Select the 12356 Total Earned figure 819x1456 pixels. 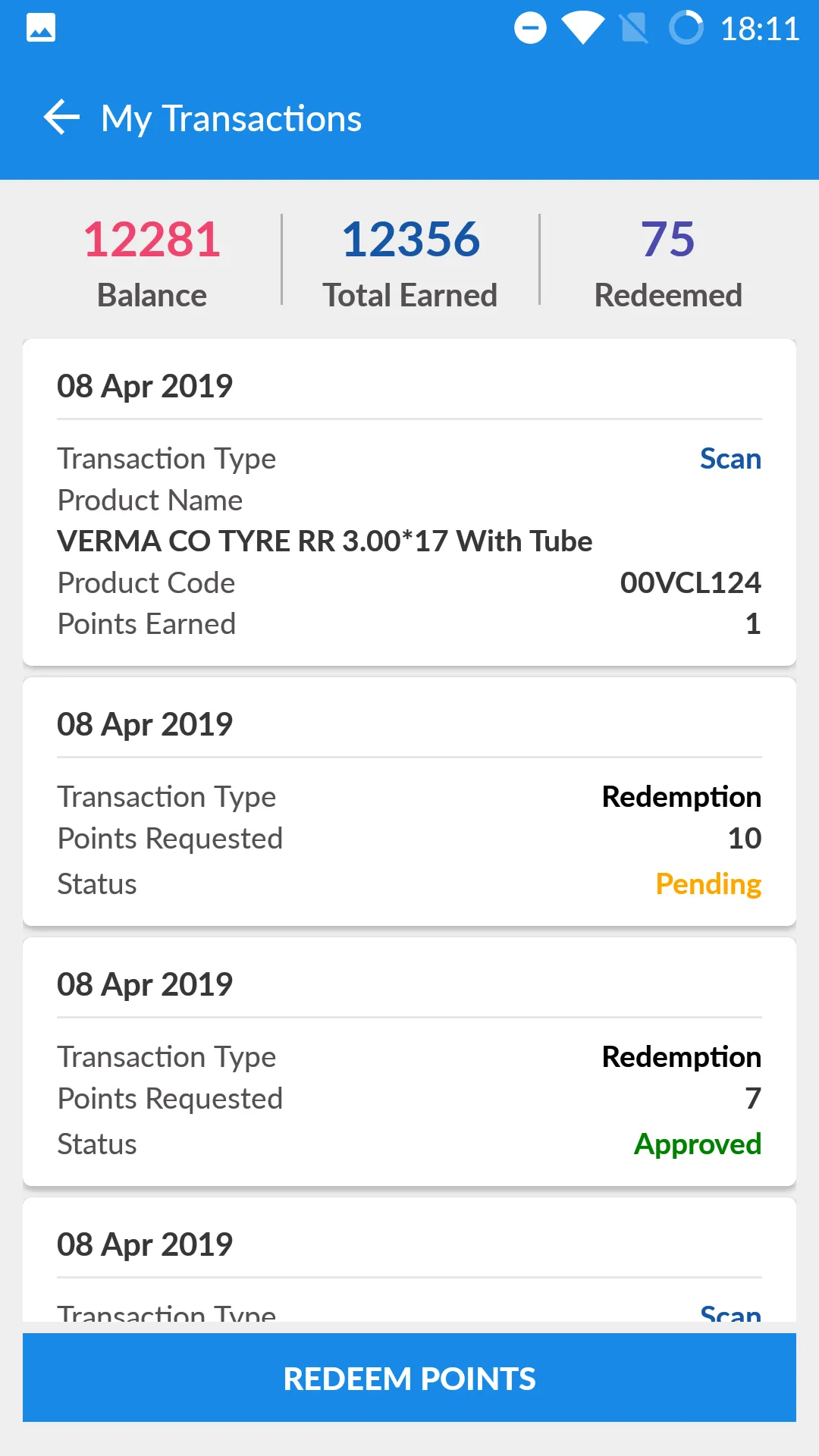click(410, 240)
